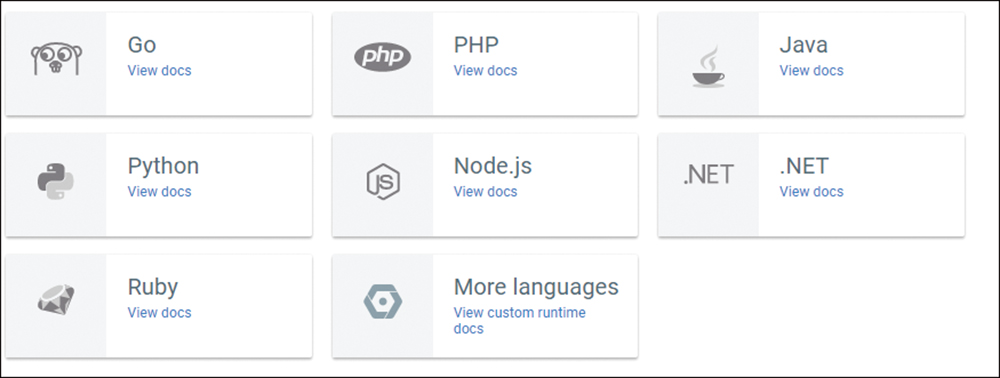Select the Node.js card title
The height and width of the screenshot is (378, 1000).
tap(492, 166)
